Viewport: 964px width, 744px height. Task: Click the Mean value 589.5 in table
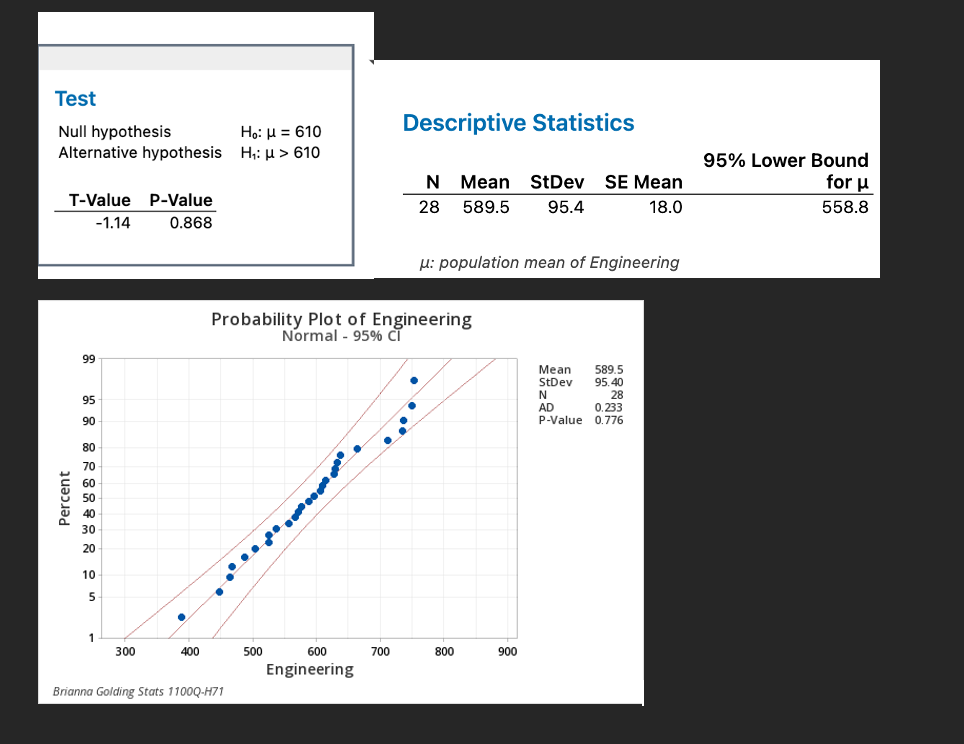point(485,207)
